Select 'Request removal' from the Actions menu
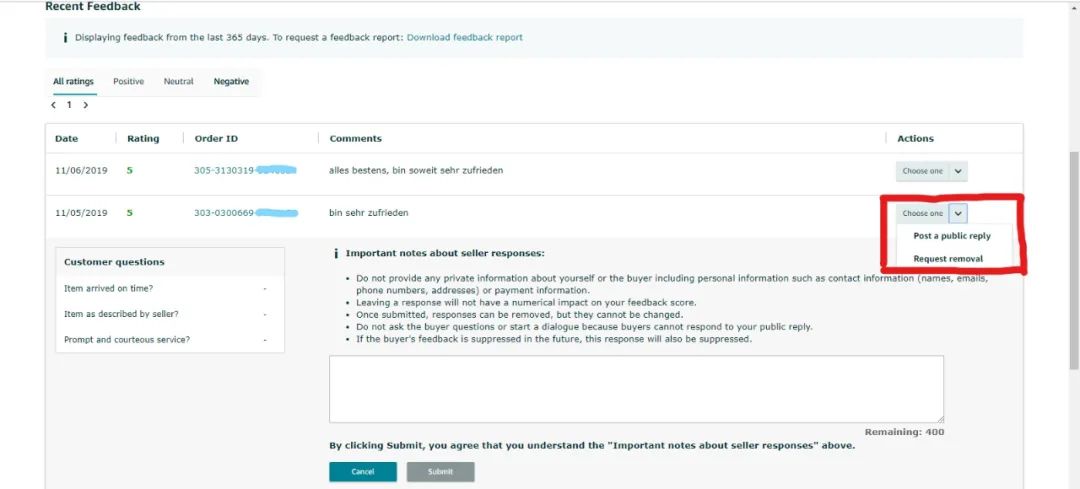 pos(948,259)
